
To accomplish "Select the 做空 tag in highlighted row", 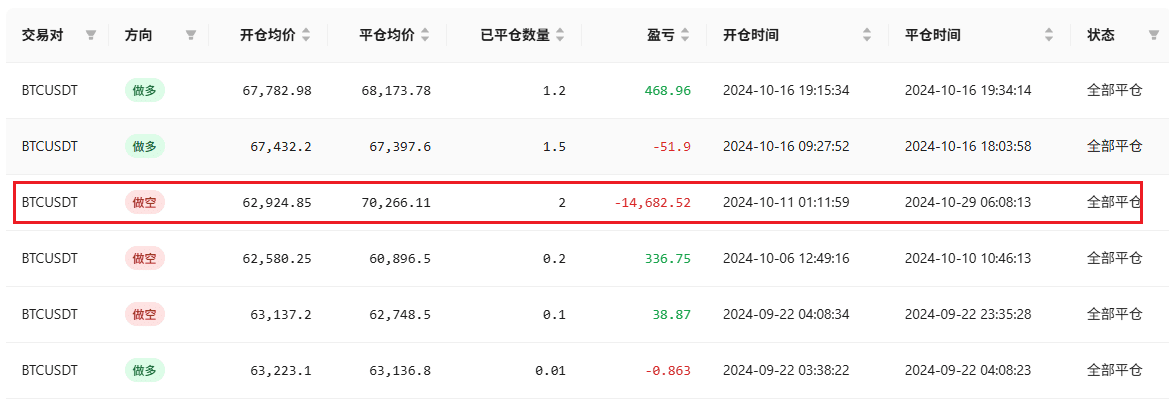I will 145,203.
